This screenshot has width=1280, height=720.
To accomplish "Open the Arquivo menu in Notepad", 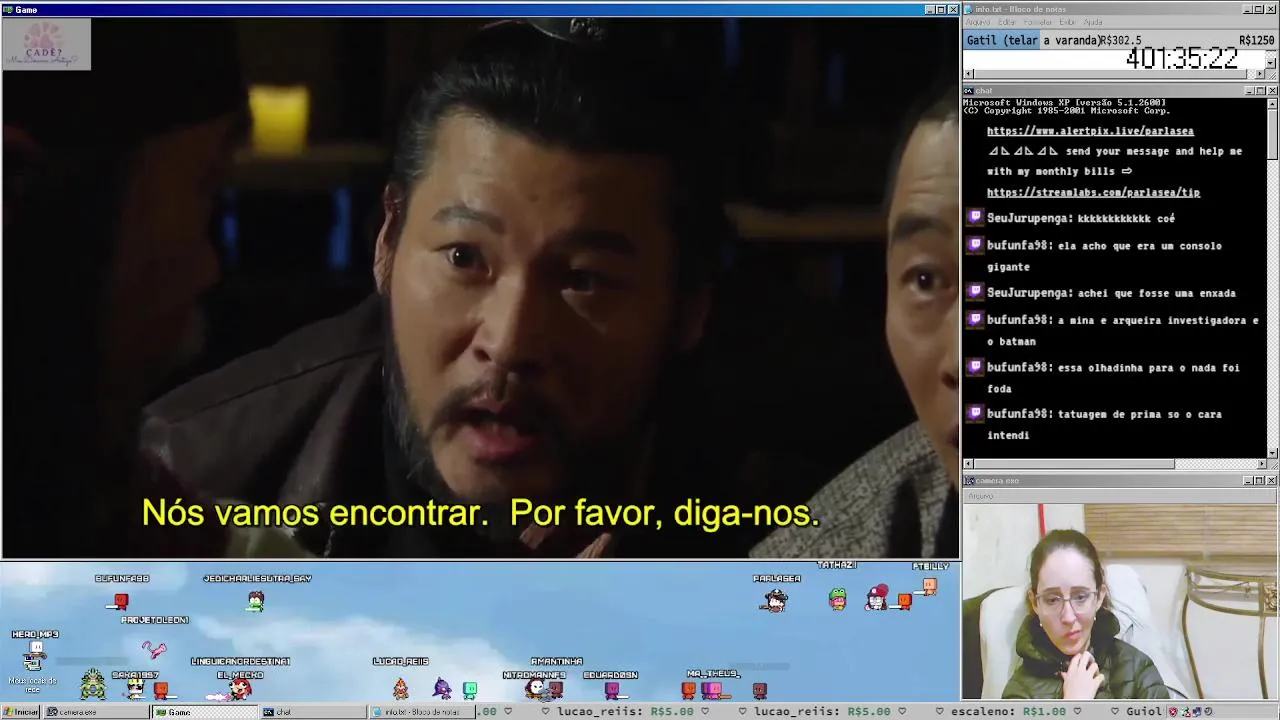I will [977, 22].
